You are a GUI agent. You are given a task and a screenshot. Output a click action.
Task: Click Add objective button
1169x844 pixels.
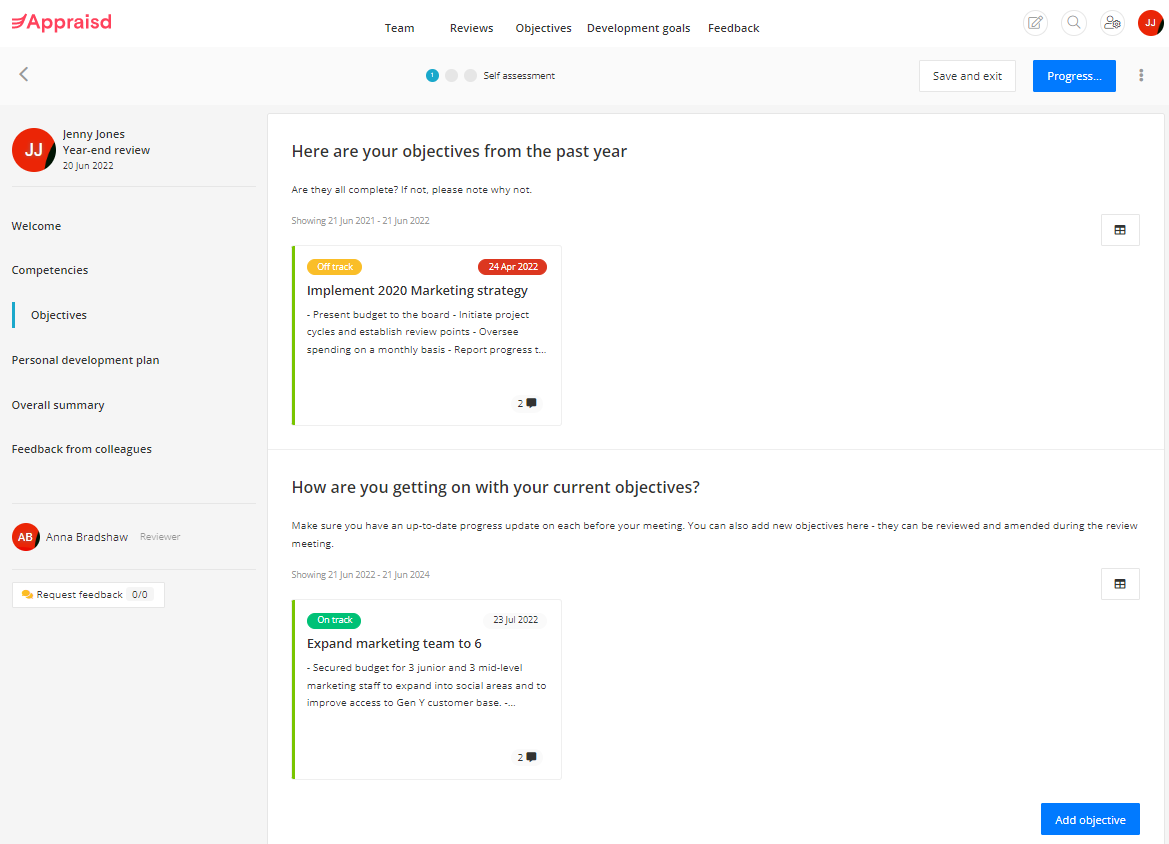click(x=1090, y=819)
